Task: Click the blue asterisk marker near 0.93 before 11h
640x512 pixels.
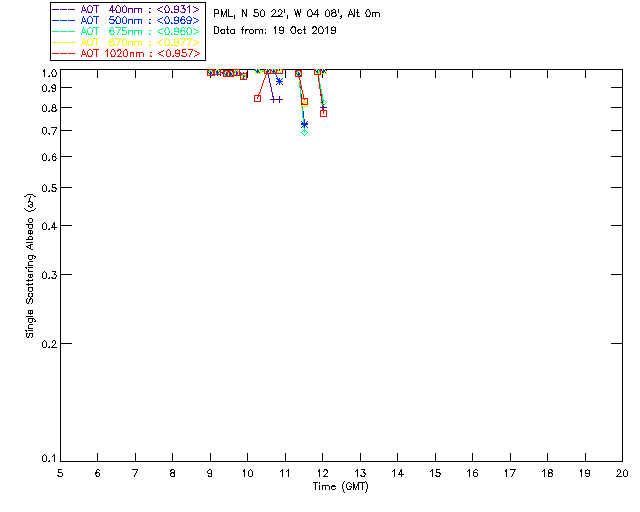Action: point(279,82)
